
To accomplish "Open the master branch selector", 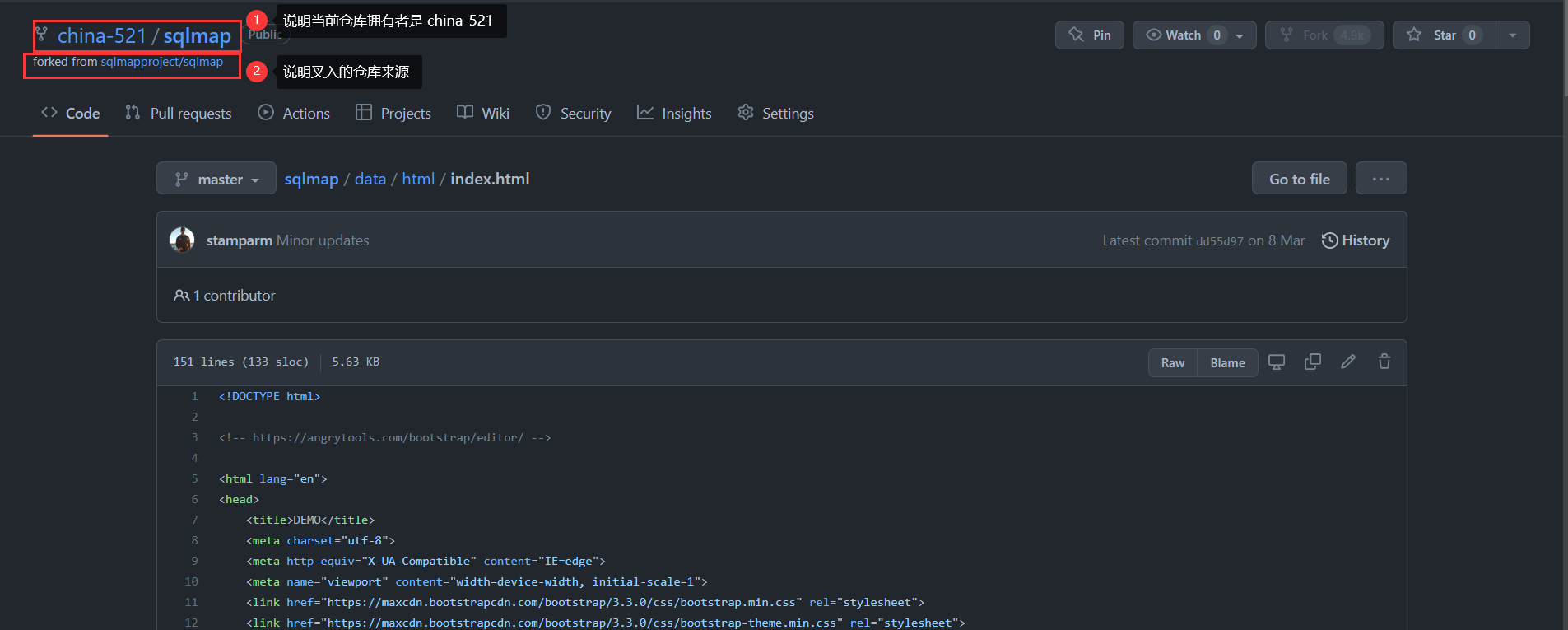I will pos(216,179).
